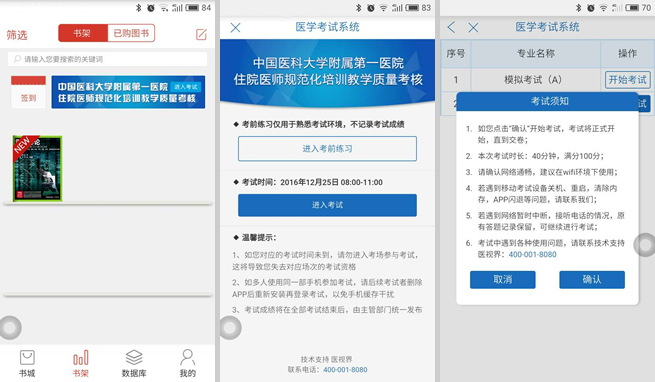Viewport: 655px width, 382px height.
Task: Tap the 签到 check-in card
Action: 28,92
